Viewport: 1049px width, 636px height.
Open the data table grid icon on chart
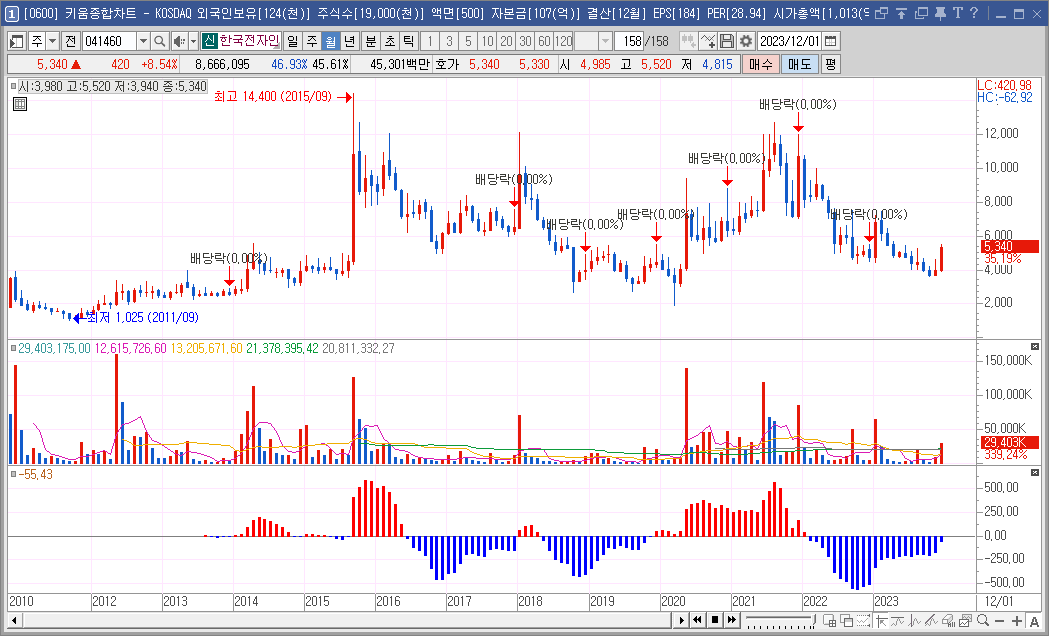pos(20,104)
